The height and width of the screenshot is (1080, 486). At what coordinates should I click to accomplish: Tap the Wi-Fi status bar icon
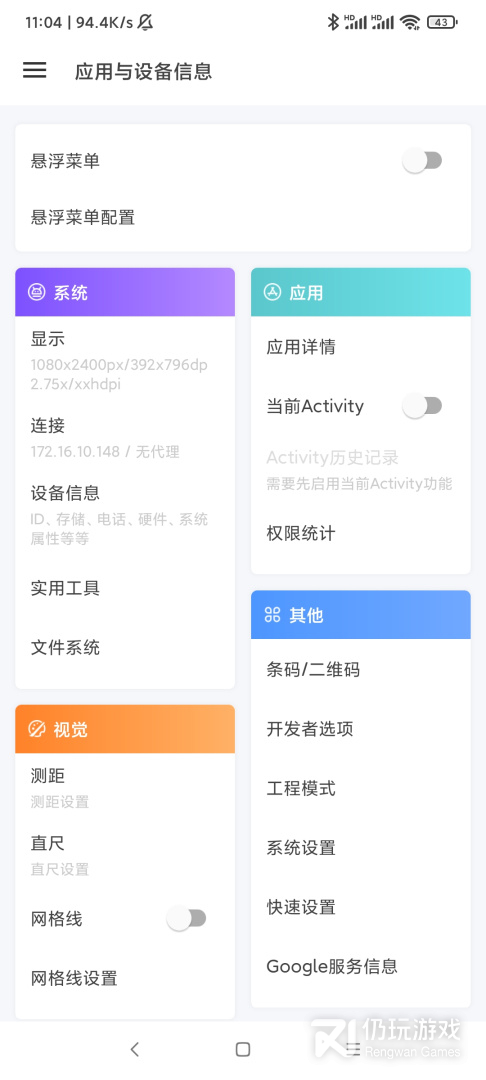tap(411, 23)
